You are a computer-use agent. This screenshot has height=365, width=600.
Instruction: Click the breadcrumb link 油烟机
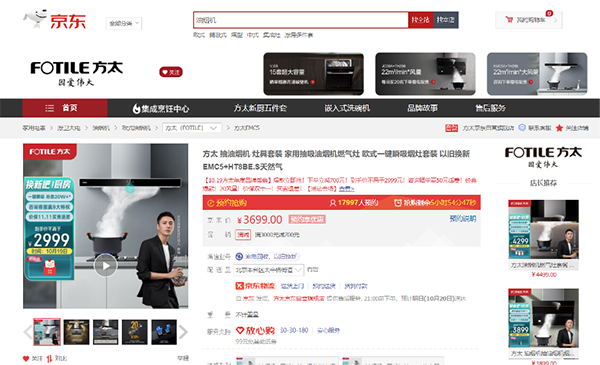pos(101,128)
